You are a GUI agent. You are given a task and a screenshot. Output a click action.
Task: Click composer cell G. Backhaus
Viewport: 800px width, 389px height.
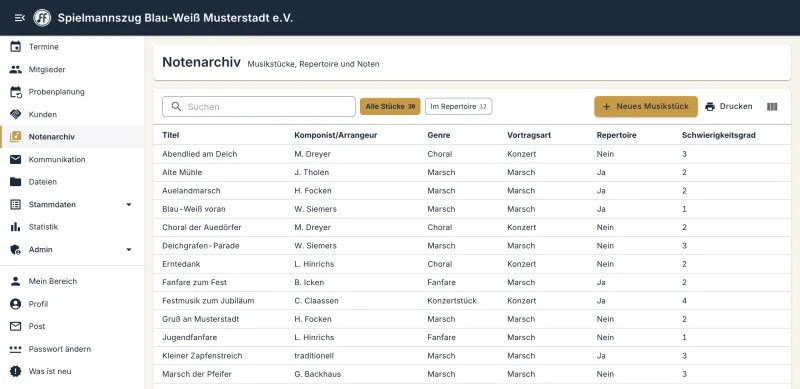tap(317, 374)
